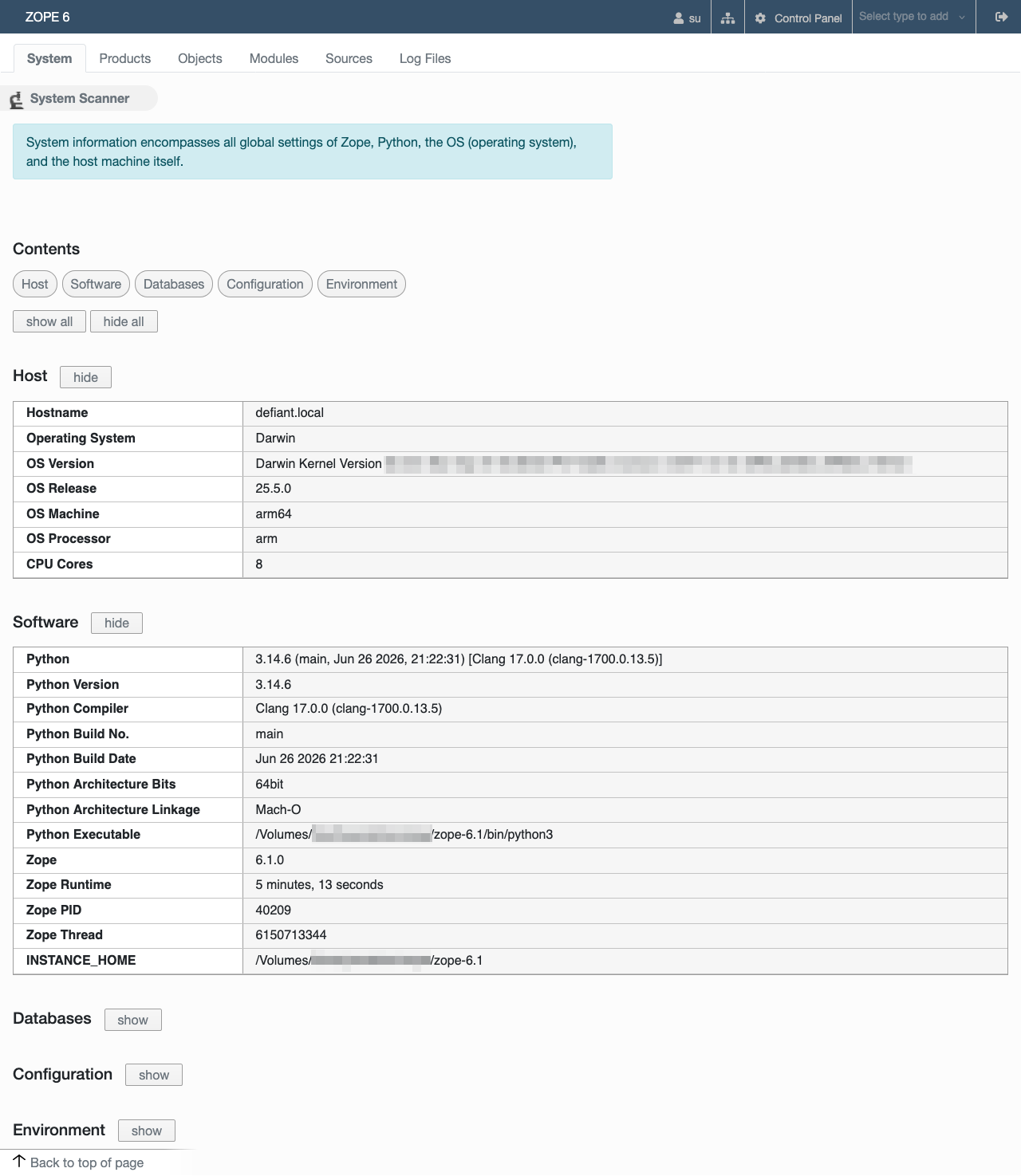Click the OS Version row label

pos(60,464)
